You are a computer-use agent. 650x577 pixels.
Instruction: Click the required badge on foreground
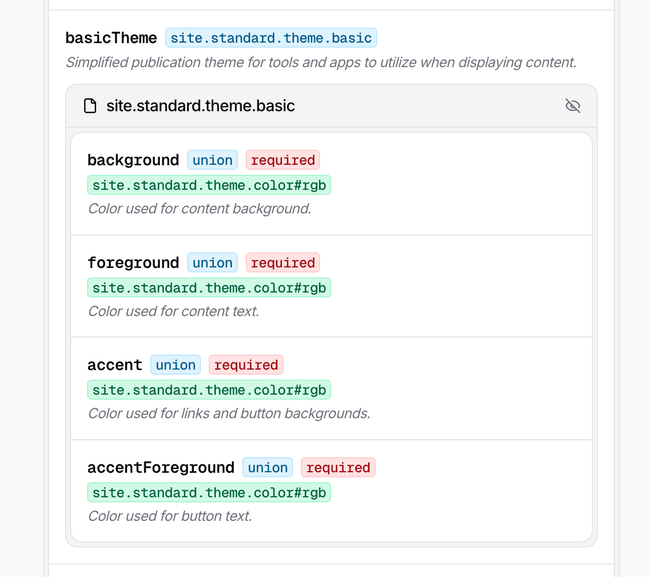click(283, 263)
